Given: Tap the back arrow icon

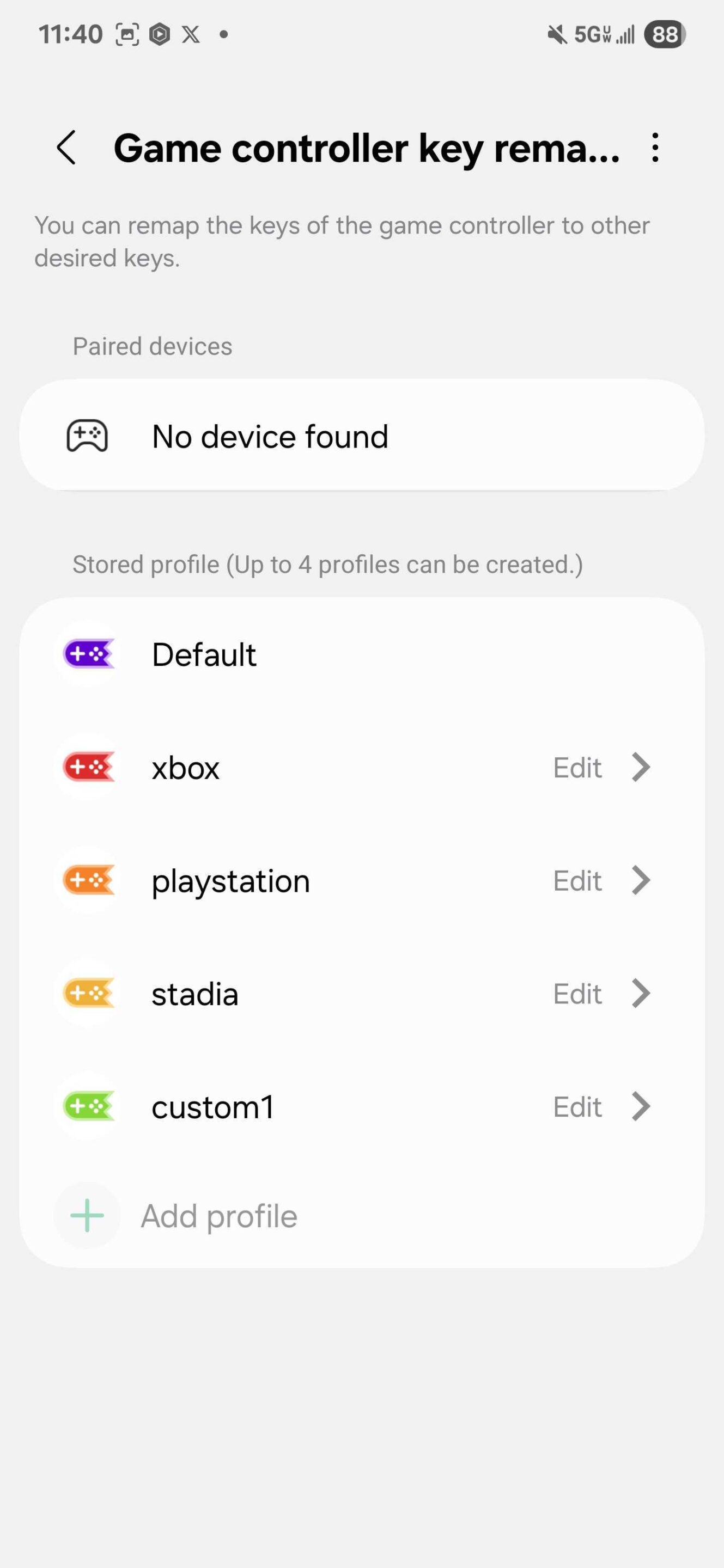Looking at the screenshot, I should point(66,148).
